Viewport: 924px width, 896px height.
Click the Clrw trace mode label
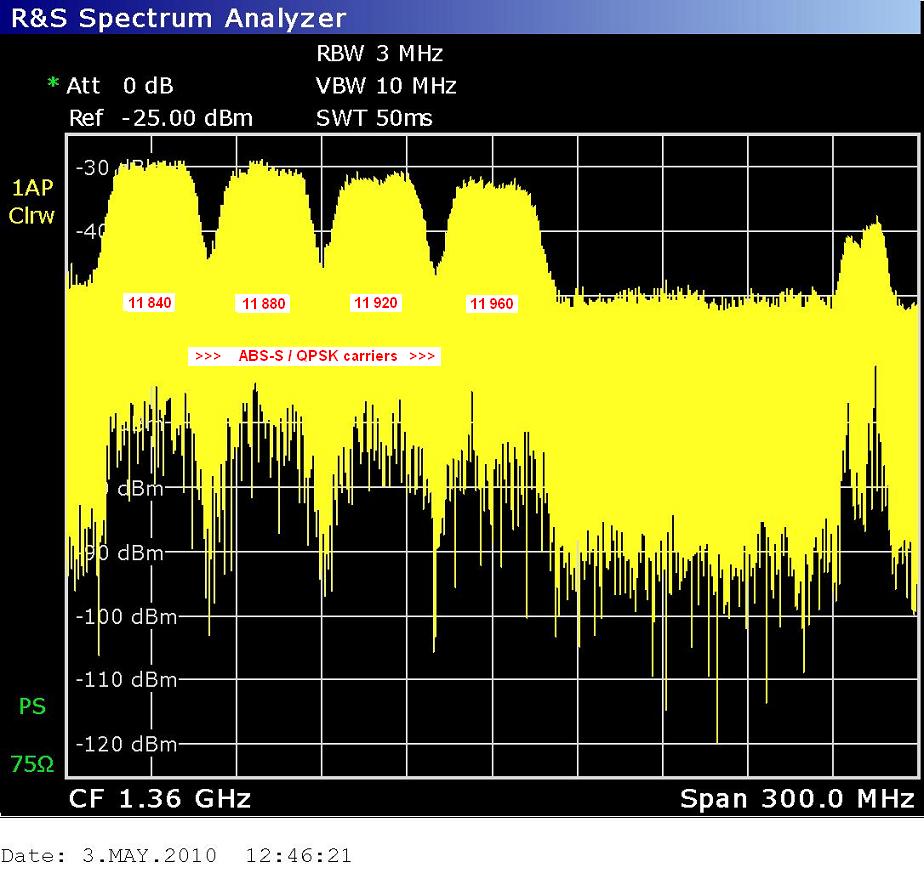32,216
